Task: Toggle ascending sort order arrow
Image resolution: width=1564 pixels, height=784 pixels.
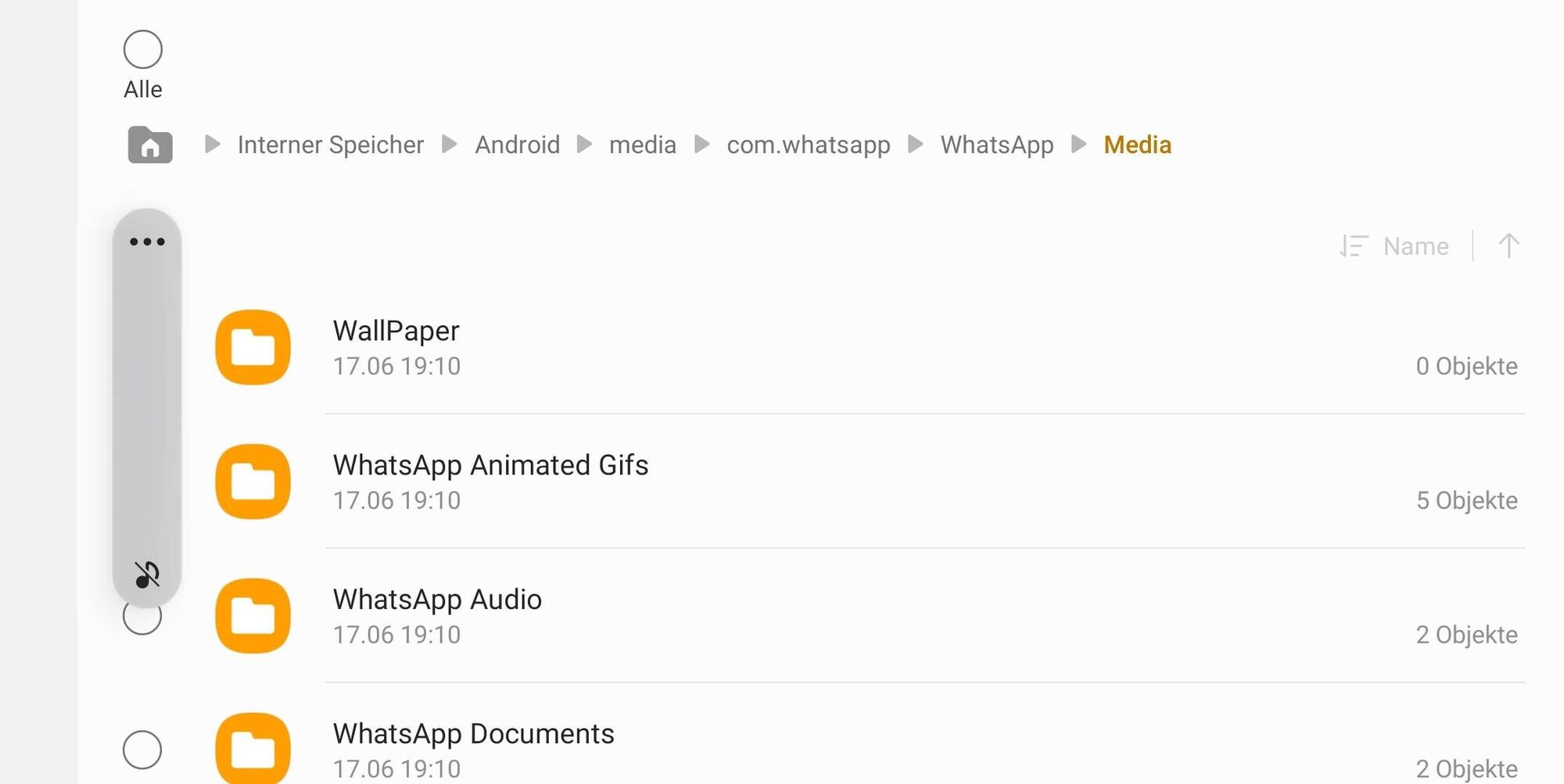Action: click(x=1508, y=246)
